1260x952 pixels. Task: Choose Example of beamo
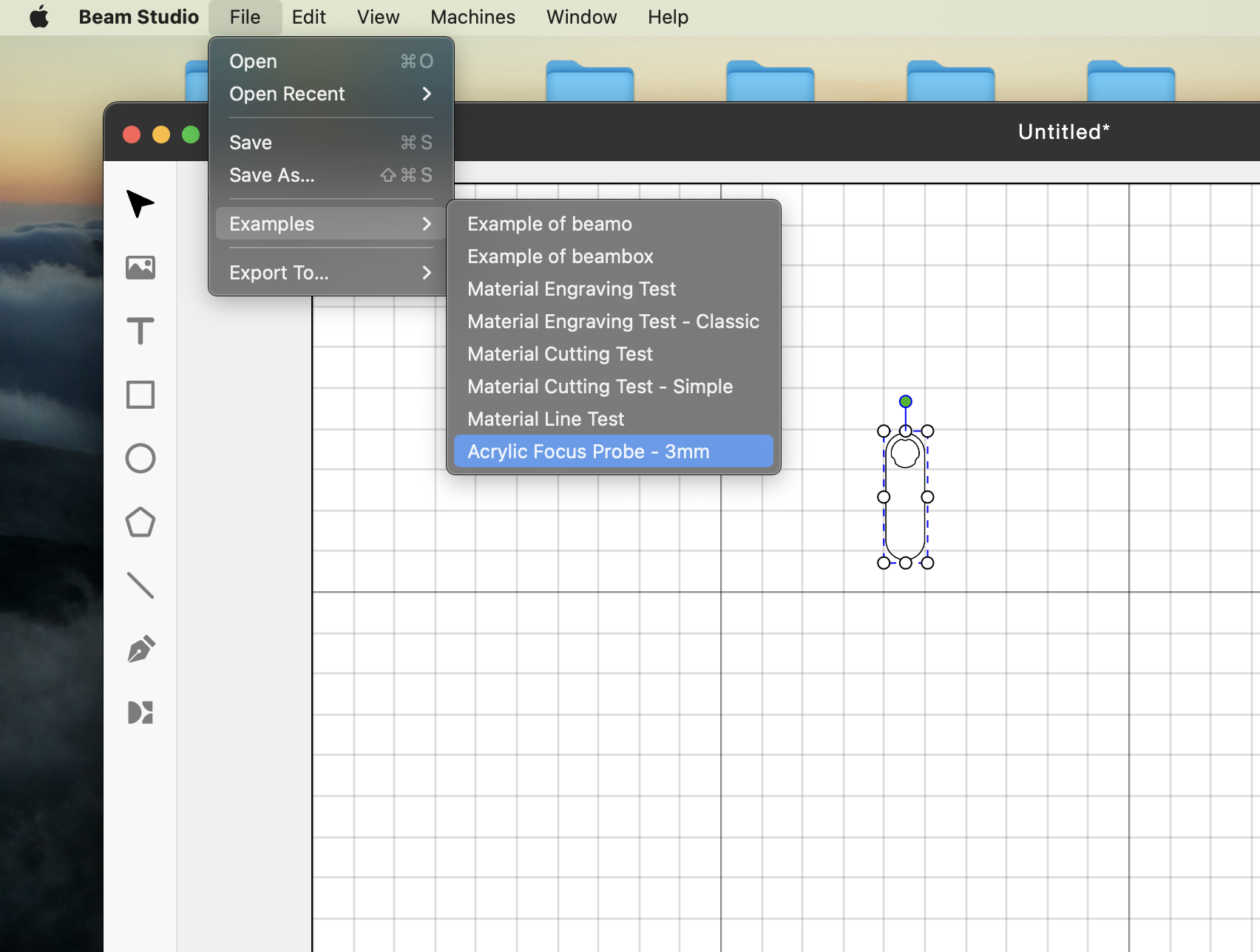(x=549, y=223)
